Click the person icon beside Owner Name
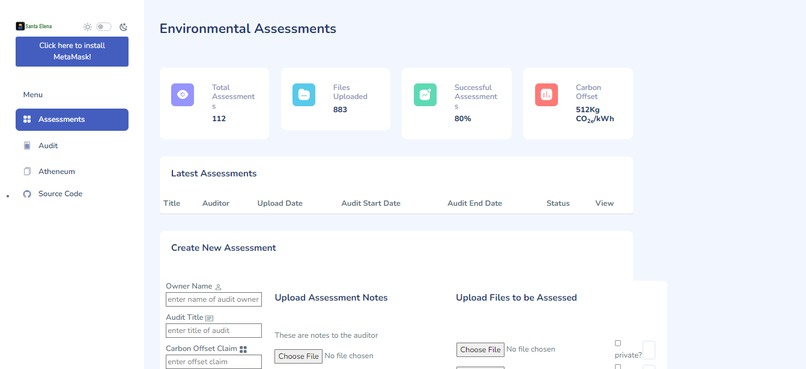The image size is (806, 369). point(218,287)
